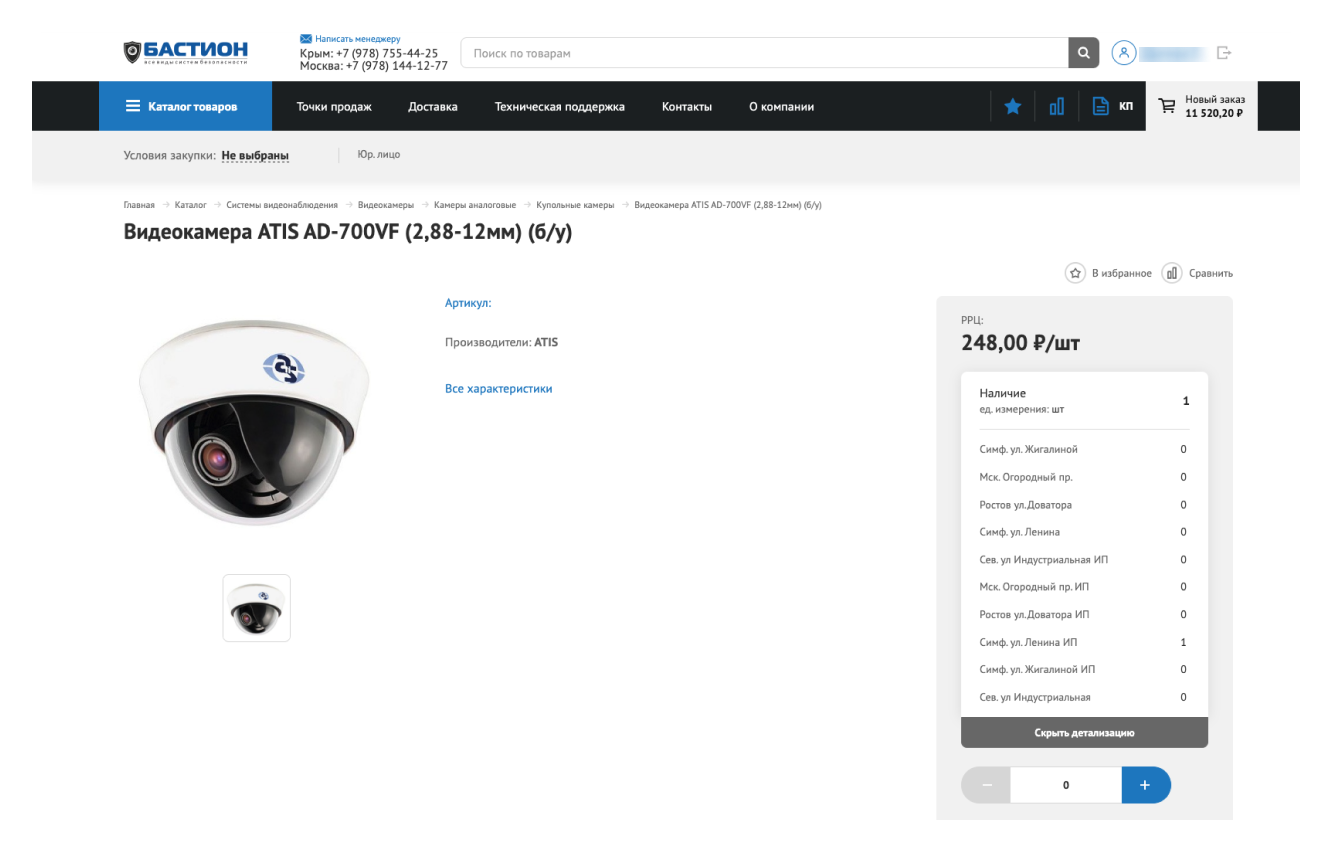Open comparison chart icon in navigation bar
Screen dimensions: 1332x852
1056,106
